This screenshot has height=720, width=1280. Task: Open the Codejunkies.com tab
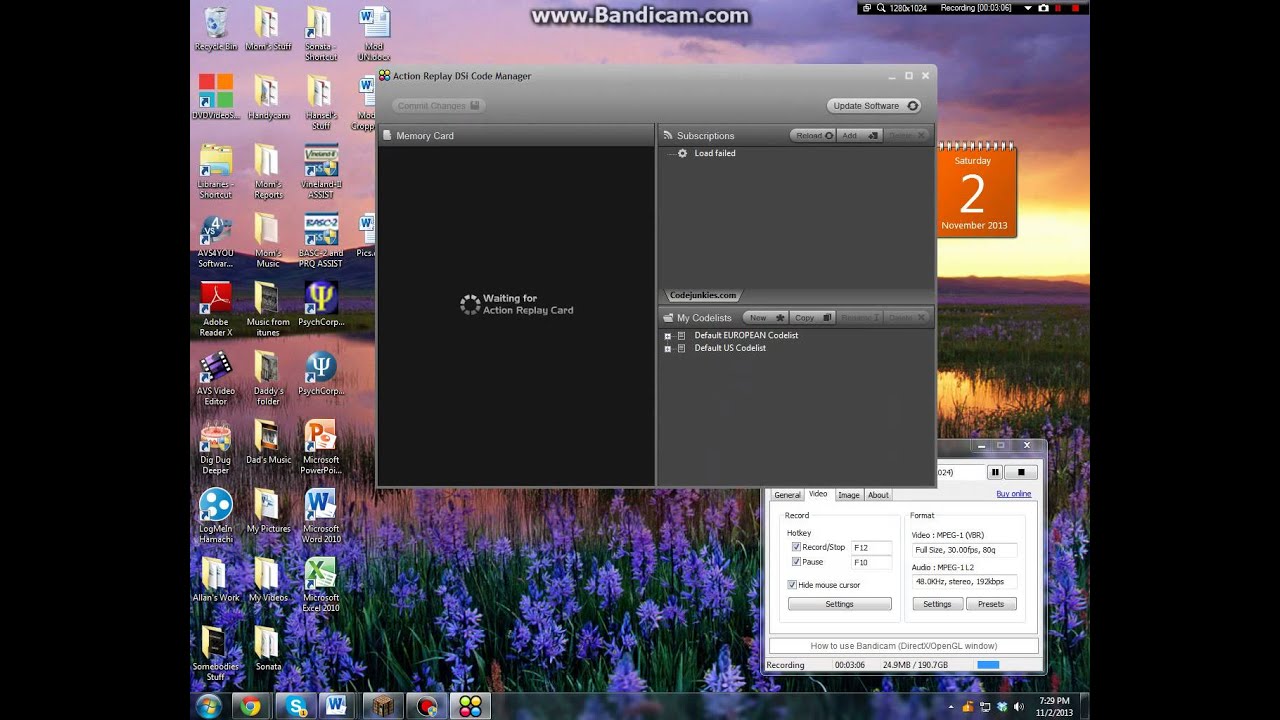click(x=703, y=295)
